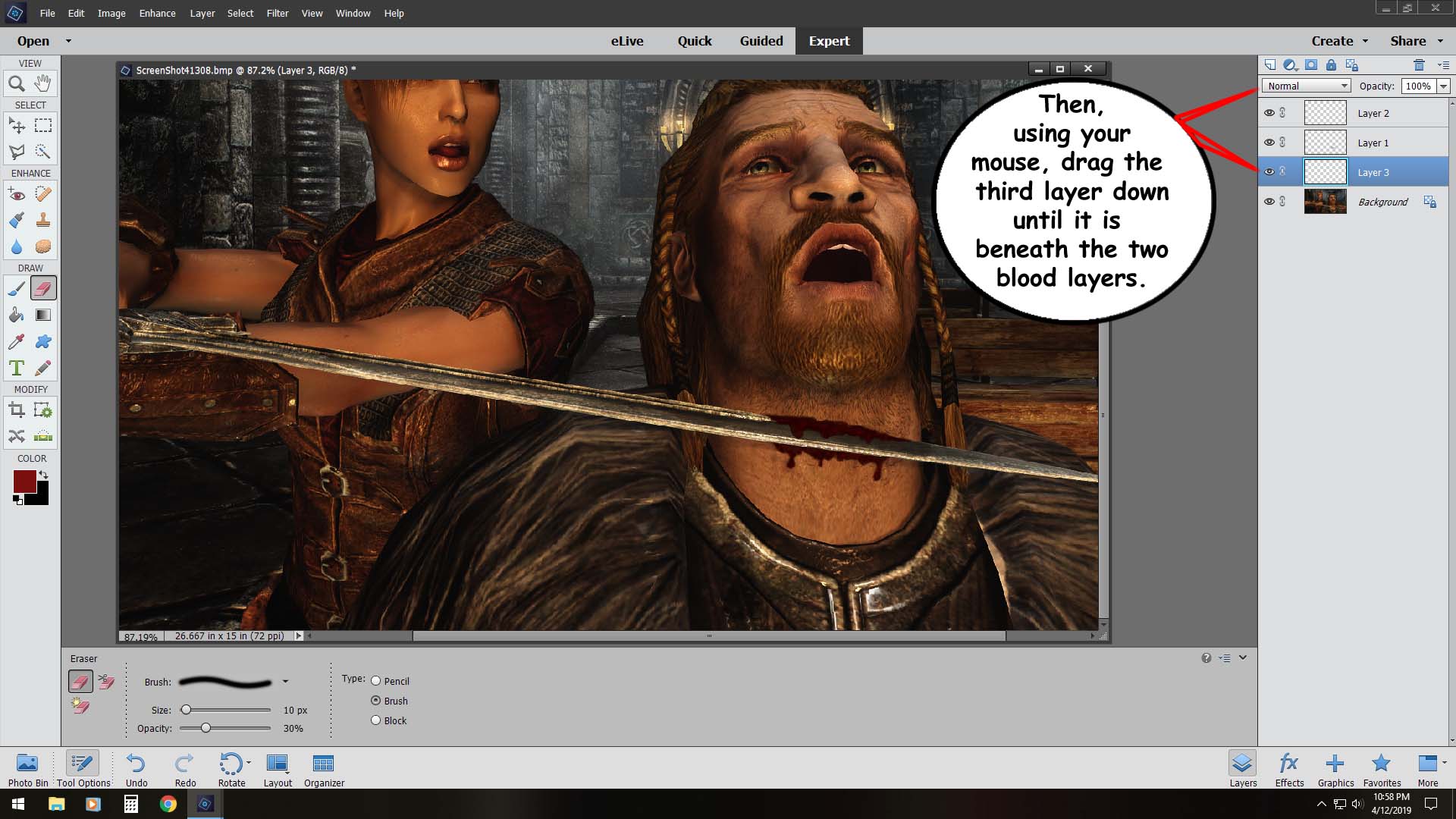
Task: Lock transparent pixels of the layer
Action: point(1352,65)
